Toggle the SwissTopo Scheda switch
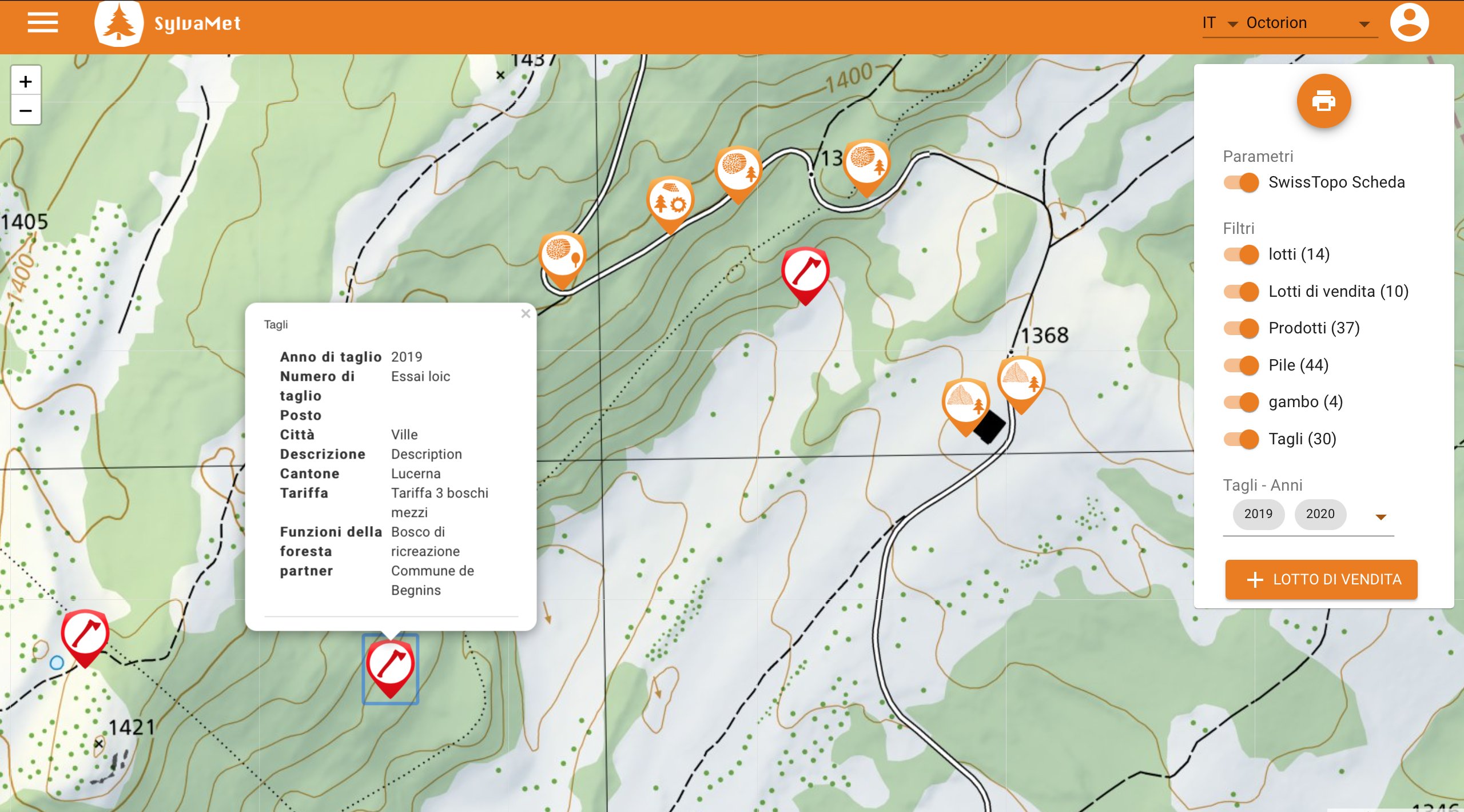Screen dimensions: 1464x812 click(x=1241, y=182)
